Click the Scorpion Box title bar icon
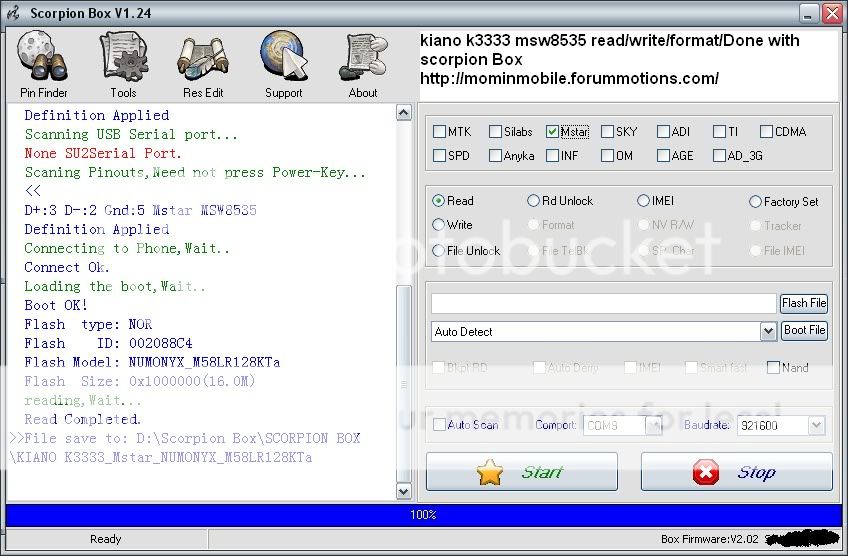848x556 pixels. [x=14, y=13]
